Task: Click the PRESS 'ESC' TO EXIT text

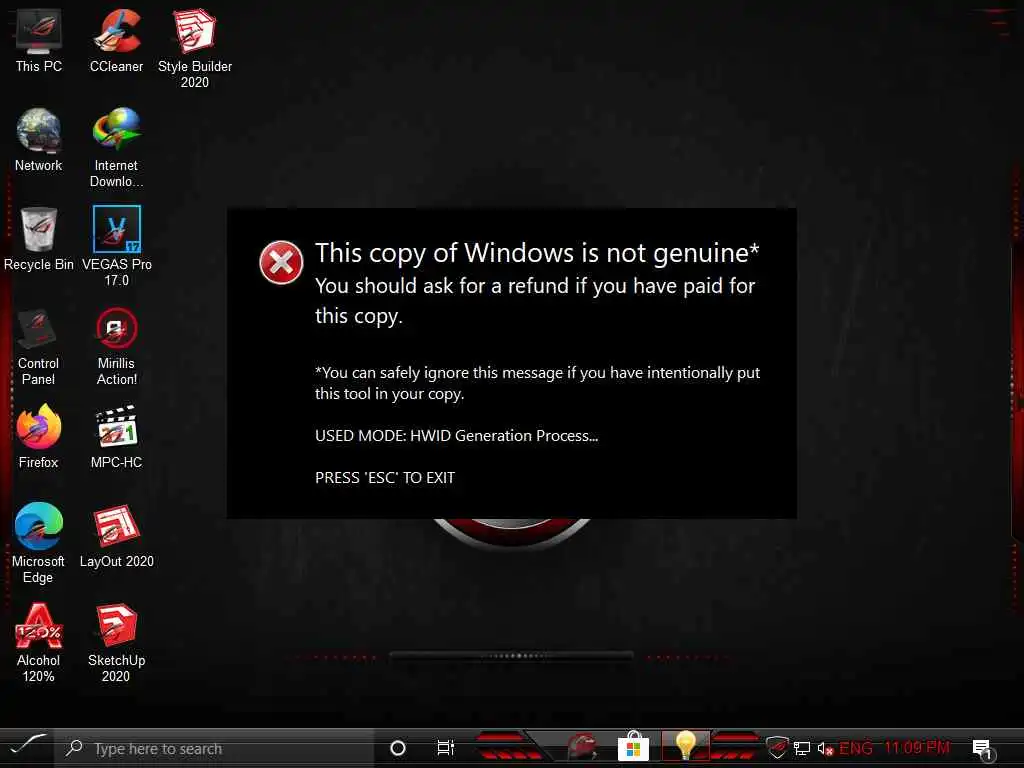Action: point(385,477)
